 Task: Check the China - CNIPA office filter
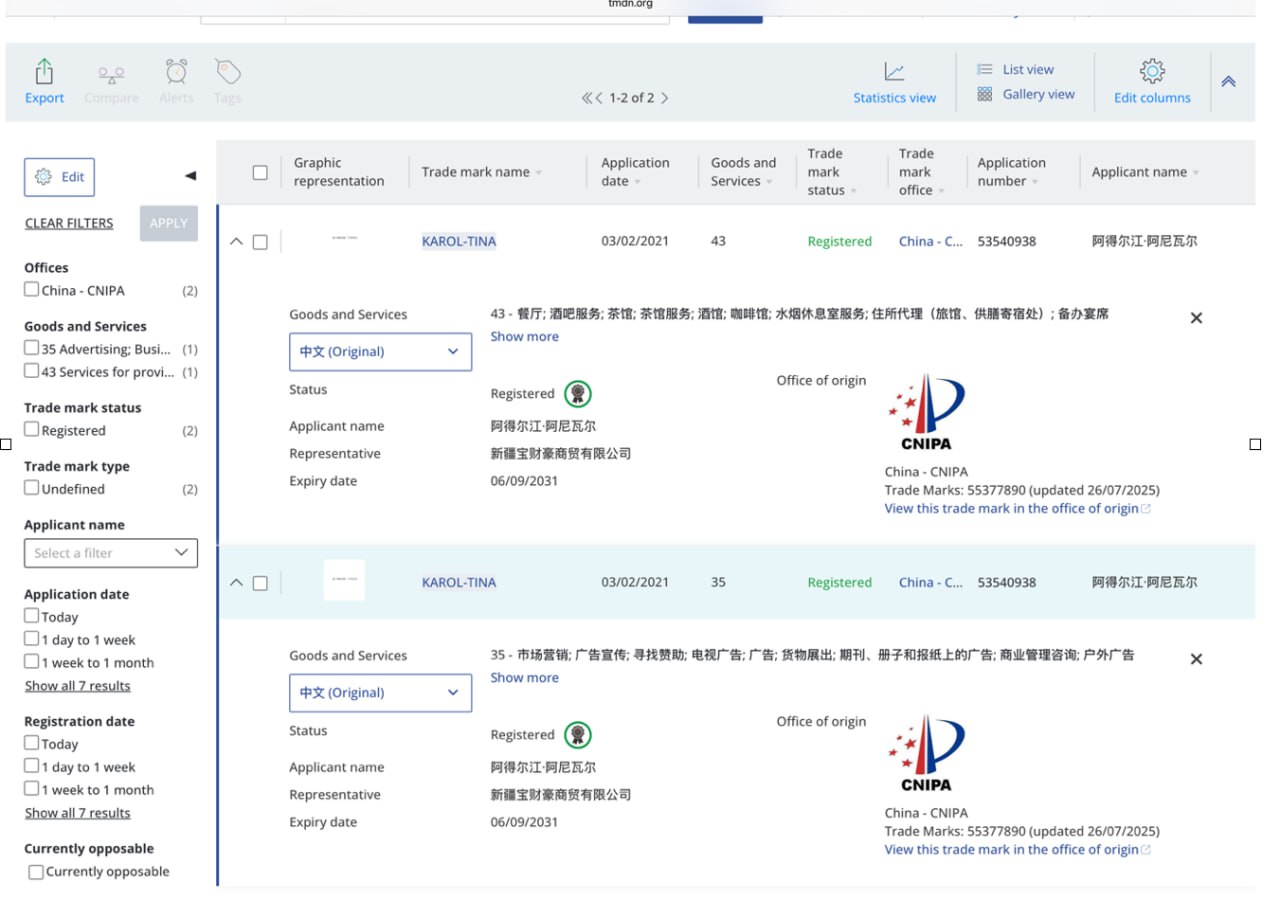tap(32, 290)
